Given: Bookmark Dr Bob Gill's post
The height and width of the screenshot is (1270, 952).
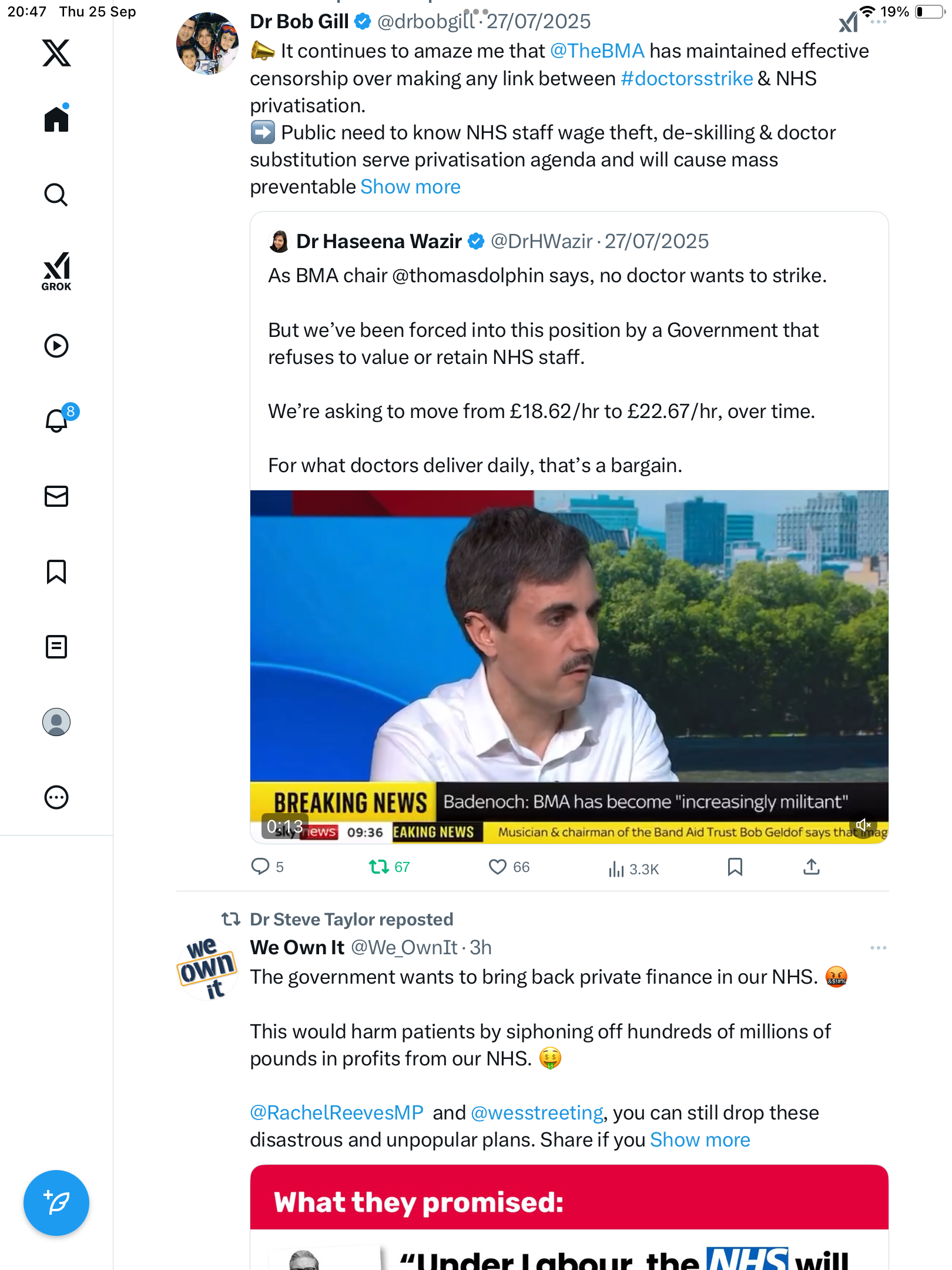Looking at the screenshot, I should 735,867.
